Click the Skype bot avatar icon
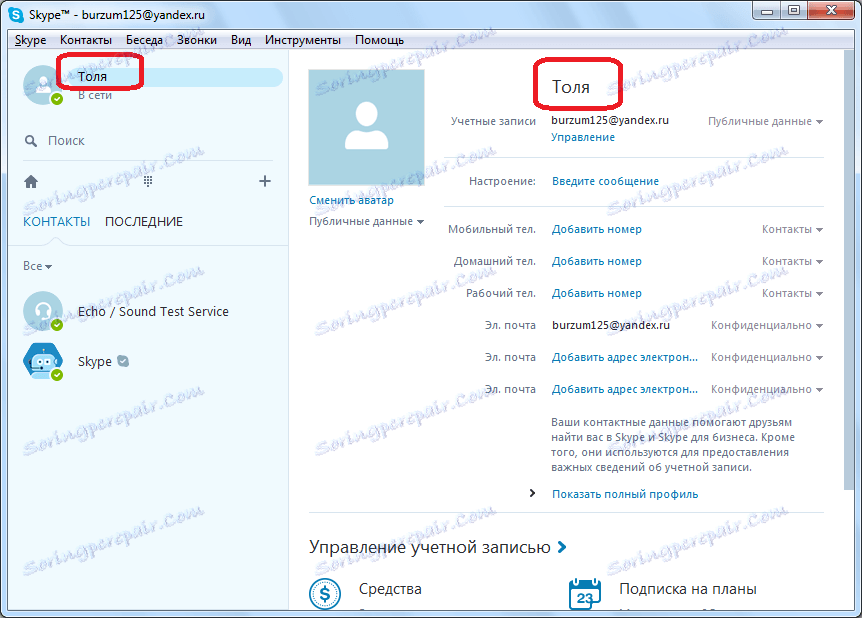The height and width of the screenshot is (618, 862). [42, 361]
